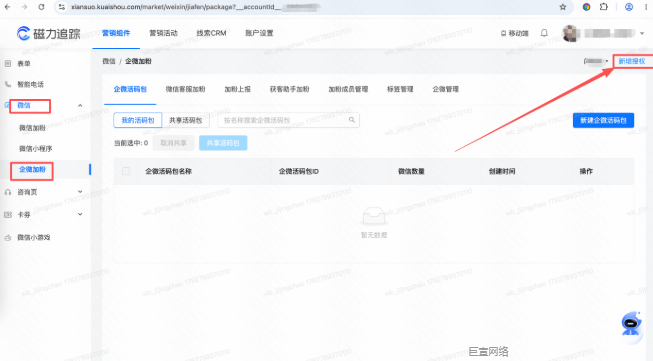This screenshot has width=653, height=361.
Task: Open 表单 in sidebar
Action: (24, 64)
